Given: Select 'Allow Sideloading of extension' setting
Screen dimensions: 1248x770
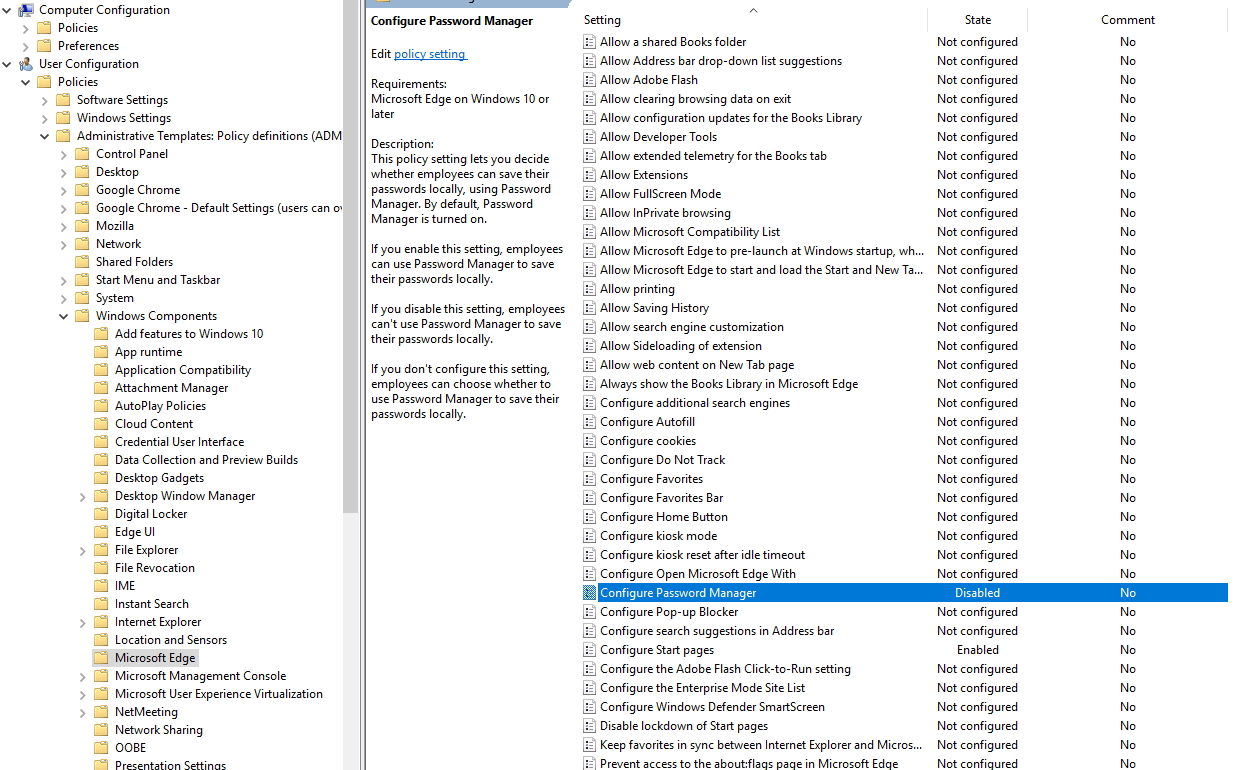Looking at the screenshot, I should pos(681,346).
